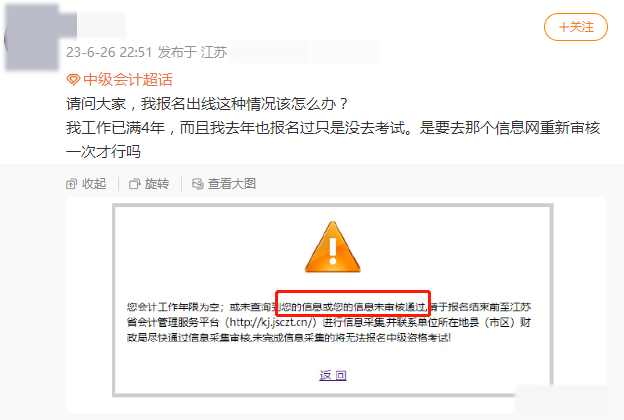Click the 旋转 rotate icon

[x=135, y=184]
